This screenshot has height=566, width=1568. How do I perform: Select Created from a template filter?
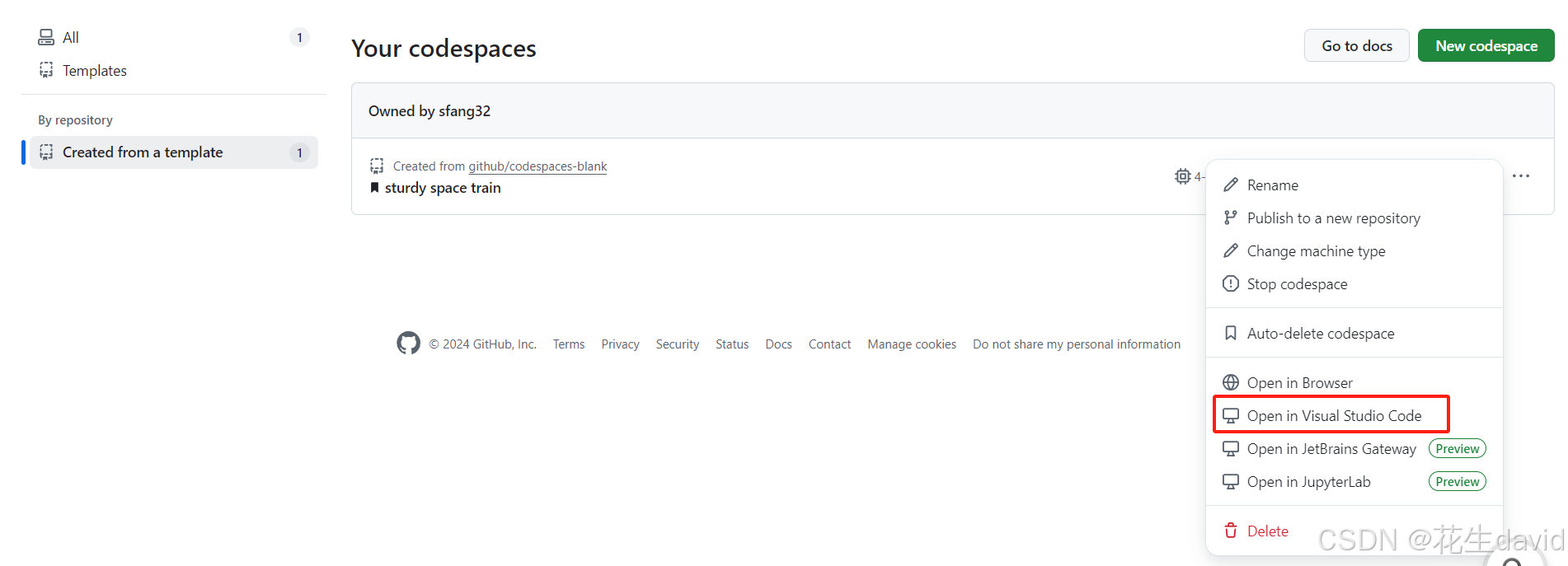pos(173,152)
